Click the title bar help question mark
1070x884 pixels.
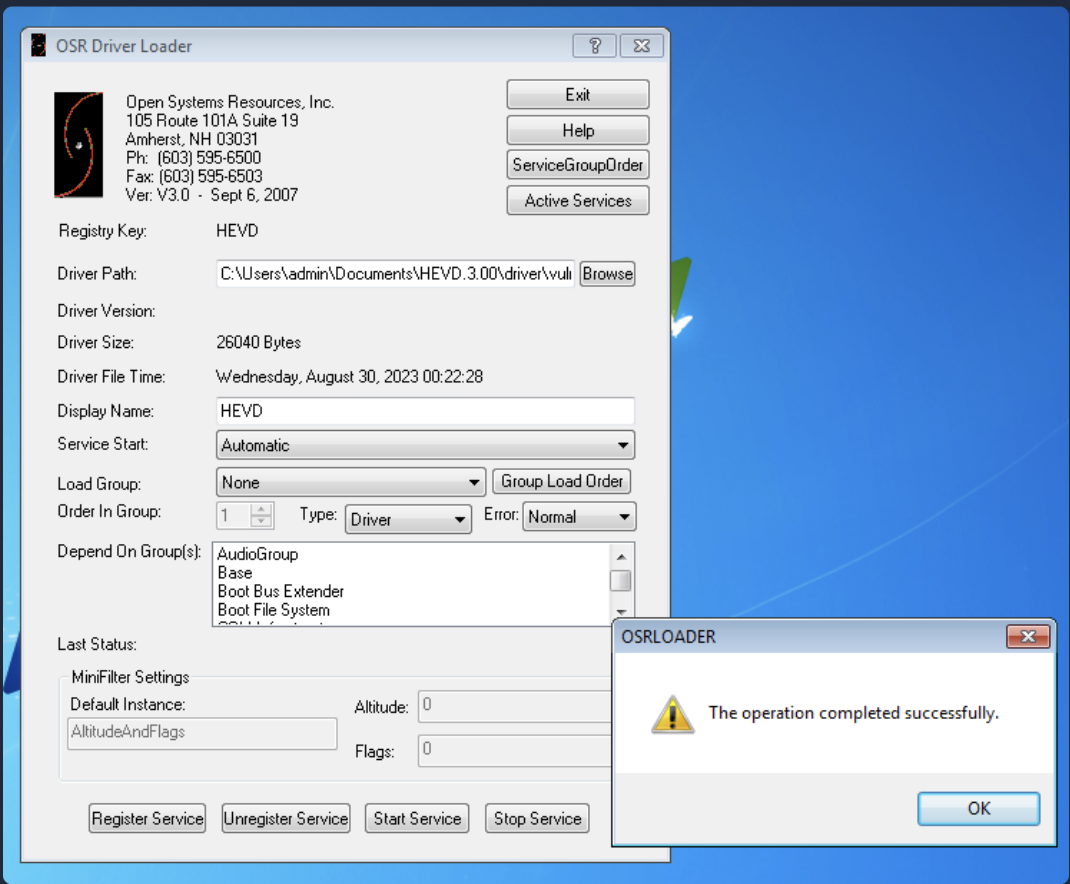595,46
